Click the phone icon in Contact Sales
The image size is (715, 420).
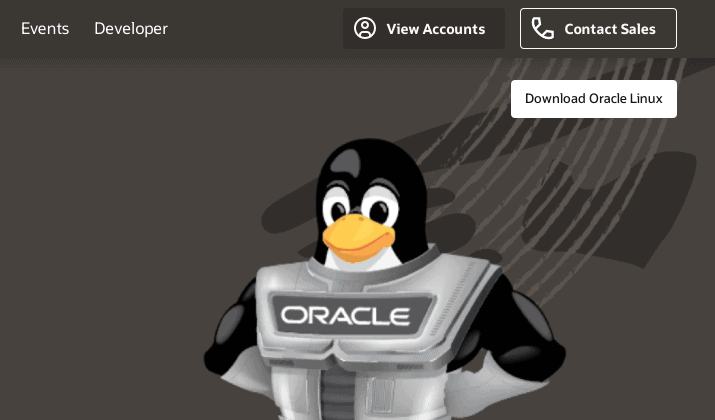coord(543,28)
